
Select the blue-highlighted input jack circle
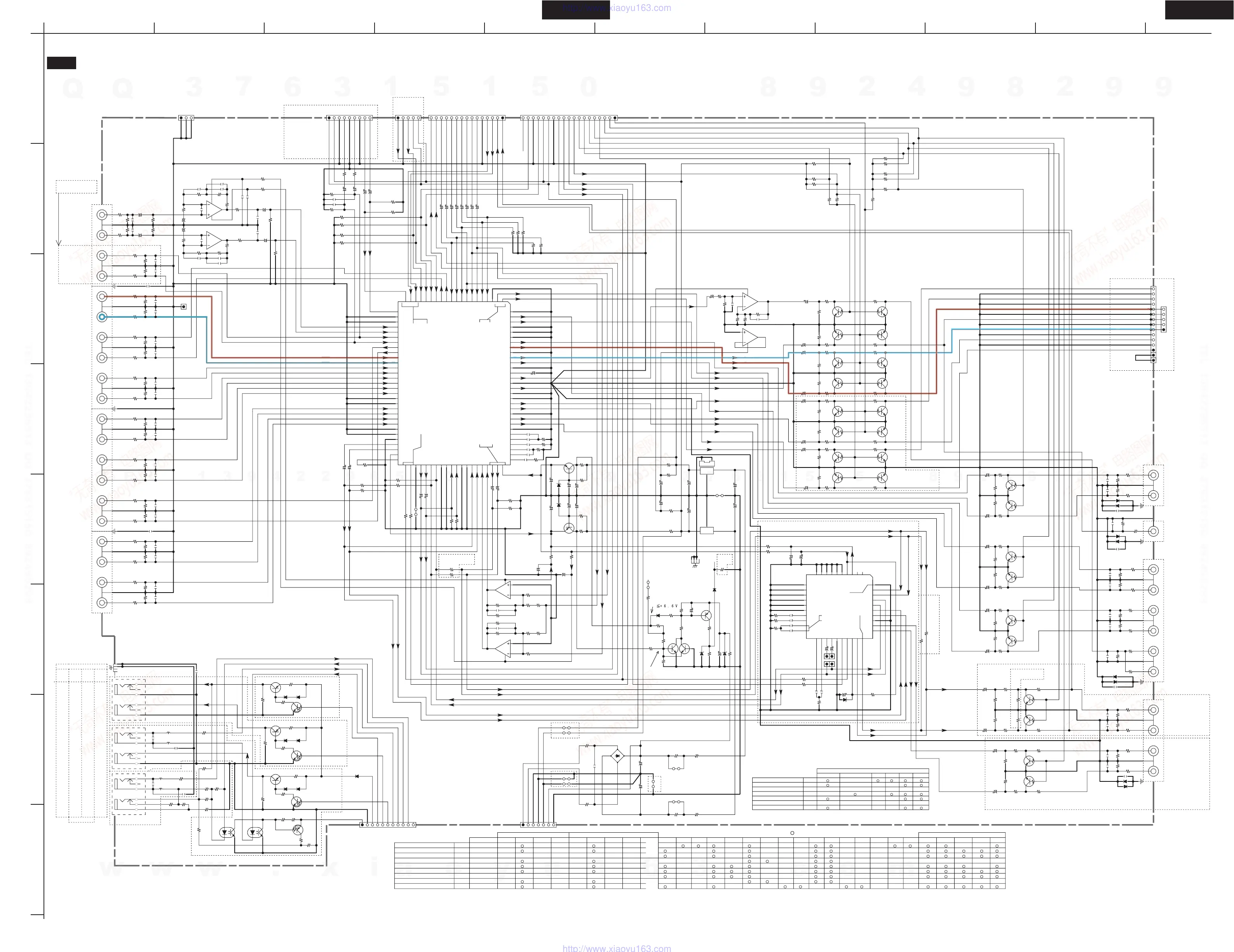coord(102,317)
